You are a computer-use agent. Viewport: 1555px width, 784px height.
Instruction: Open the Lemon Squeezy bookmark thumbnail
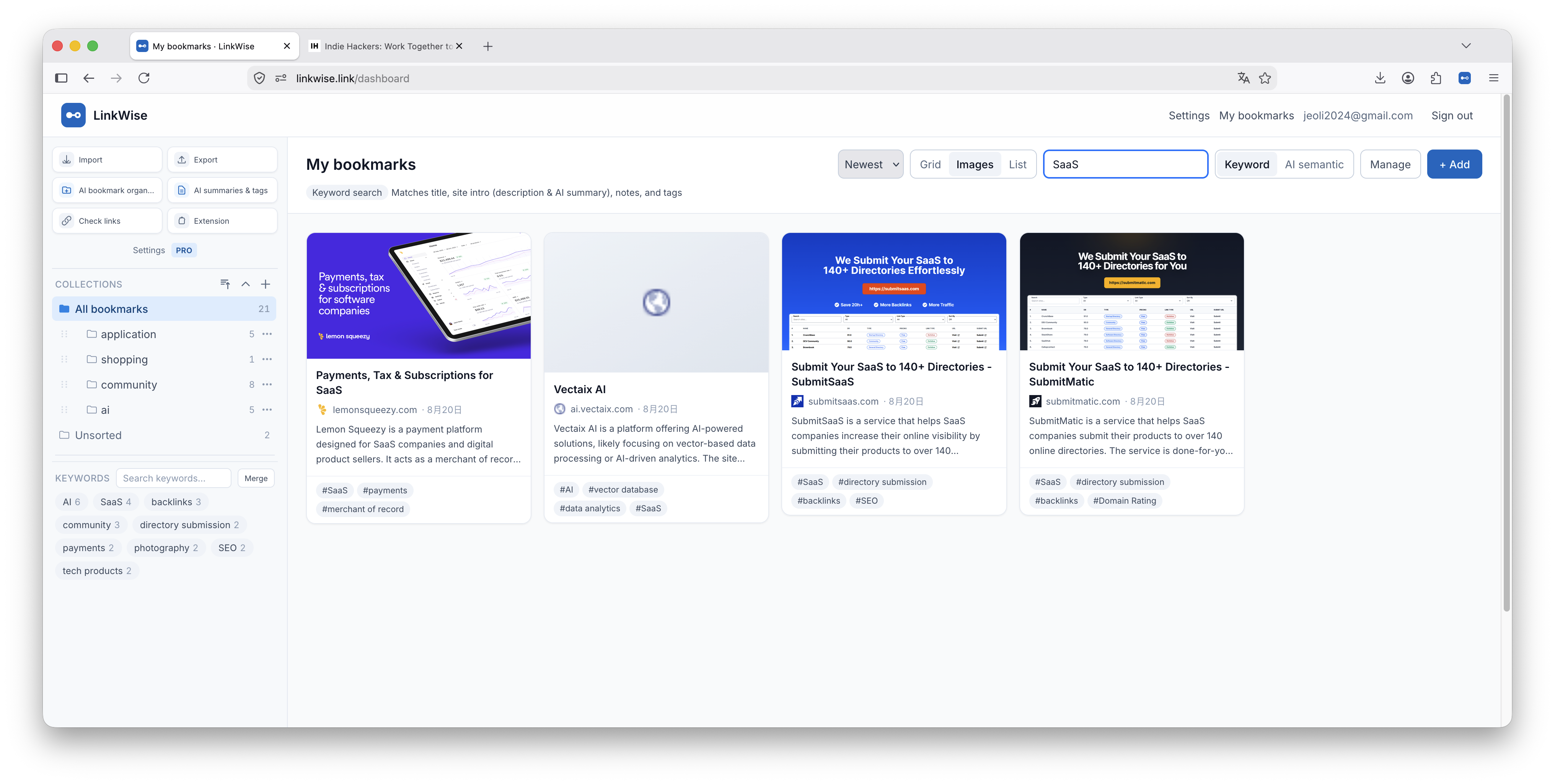418,296
